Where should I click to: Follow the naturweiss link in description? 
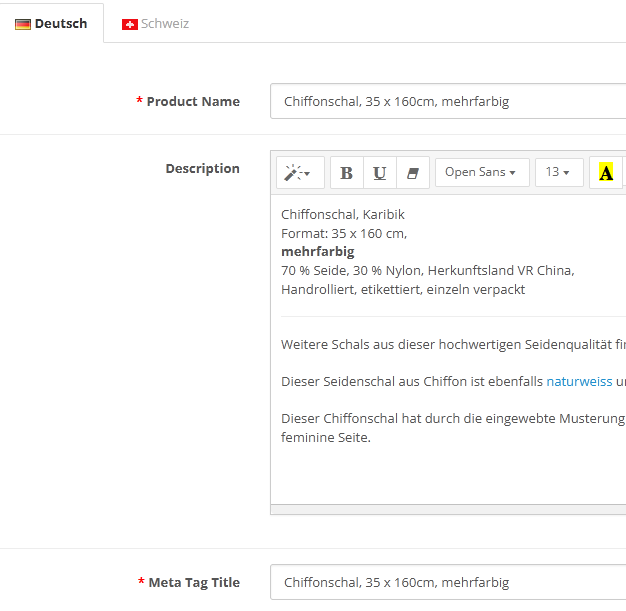tap(579, 382)
